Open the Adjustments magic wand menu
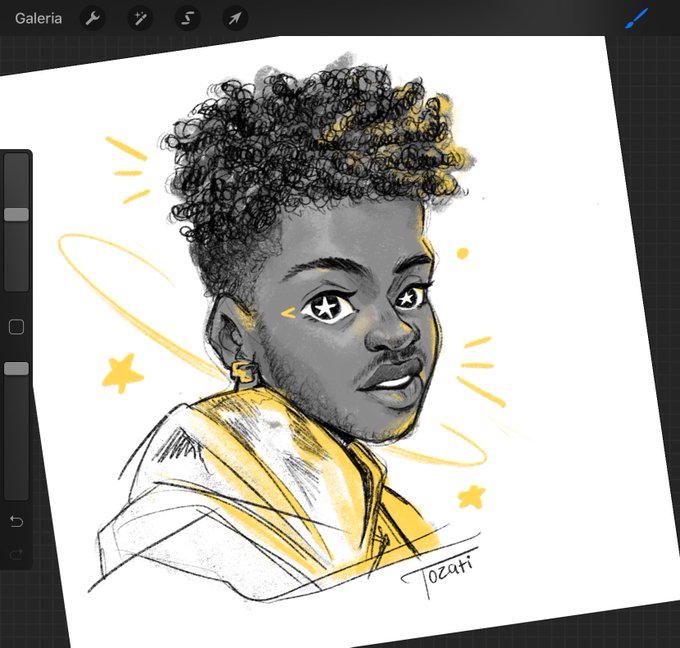The width and height of the screenshot is (680, 648). [140, 18]
